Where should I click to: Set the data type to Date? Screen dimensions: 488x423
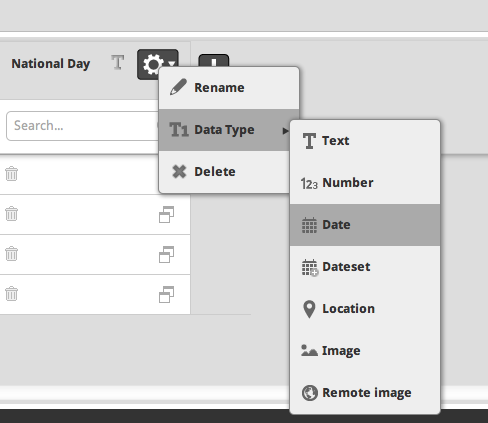pyautogui.click(x=365, y=225)
